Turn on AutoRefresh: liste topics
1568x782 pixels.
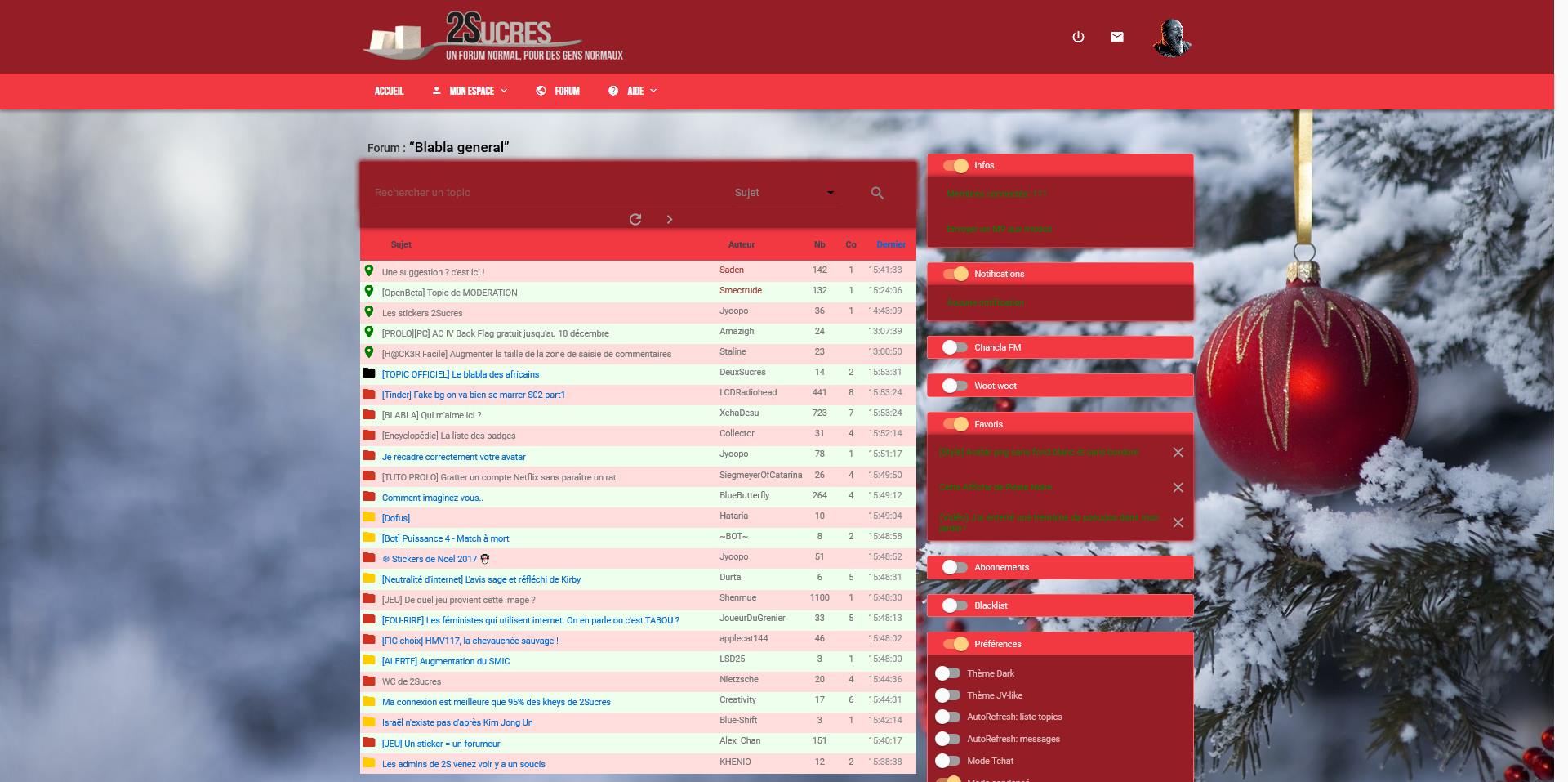tap(947, 717)
